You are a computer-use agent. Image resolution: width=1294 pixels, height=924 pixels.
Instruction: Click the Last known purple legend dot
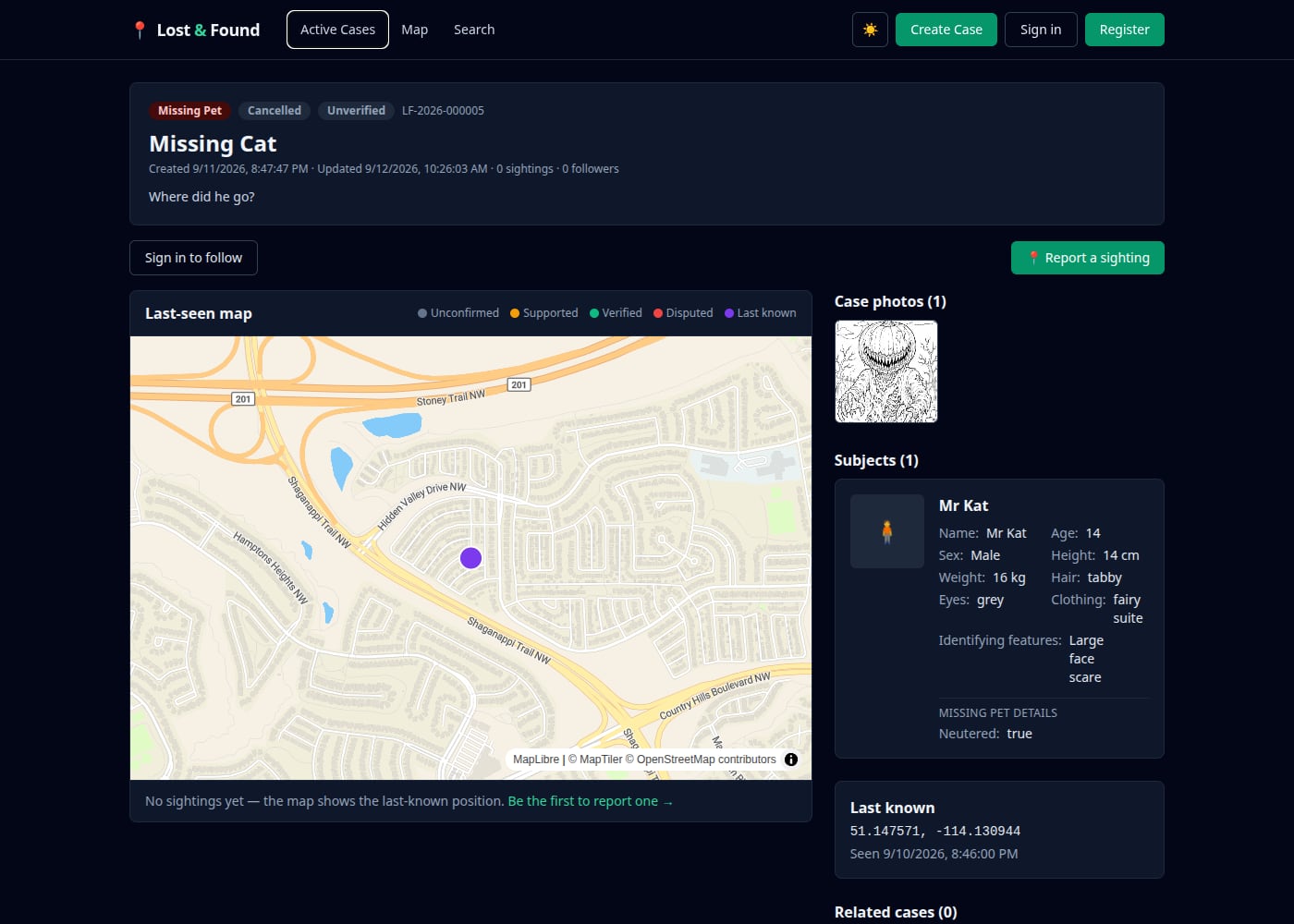(x=729, y=313)
